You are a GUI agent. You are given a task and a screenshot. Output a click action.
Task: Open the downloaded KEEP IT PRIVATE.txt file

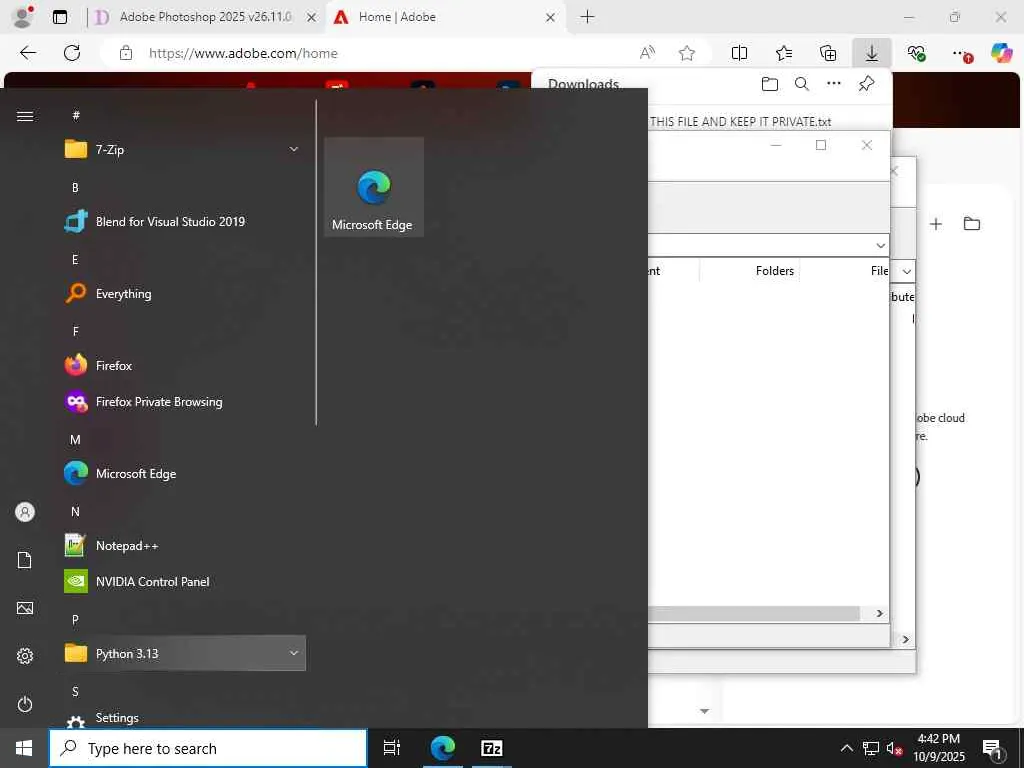tap(741, 121)
